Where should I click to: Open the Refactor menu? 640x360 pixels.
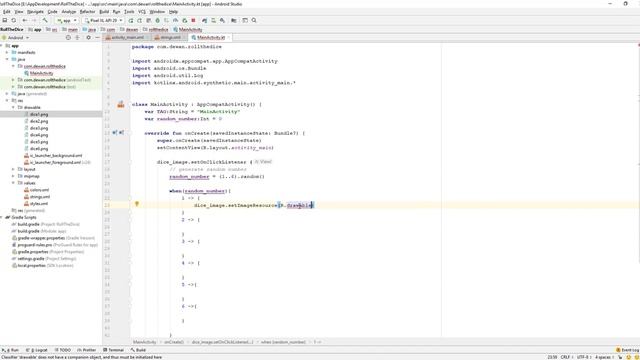(x=87, y=12)
